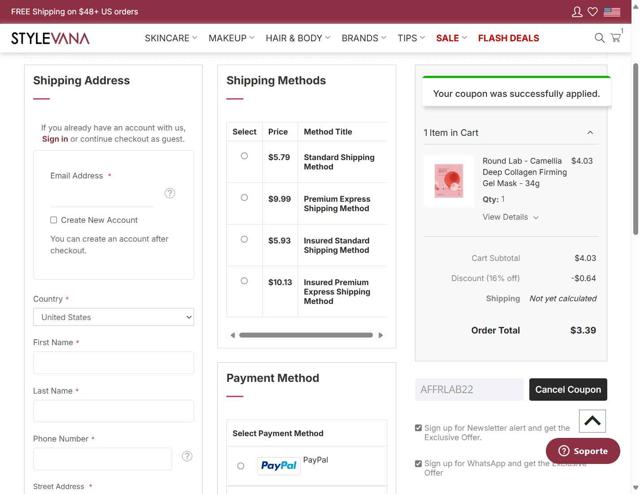The height and width of the screenshot is (494, 640).
Task: Click the shipping methods horizontal scrollbar
Action: click(x=306, y=335)
